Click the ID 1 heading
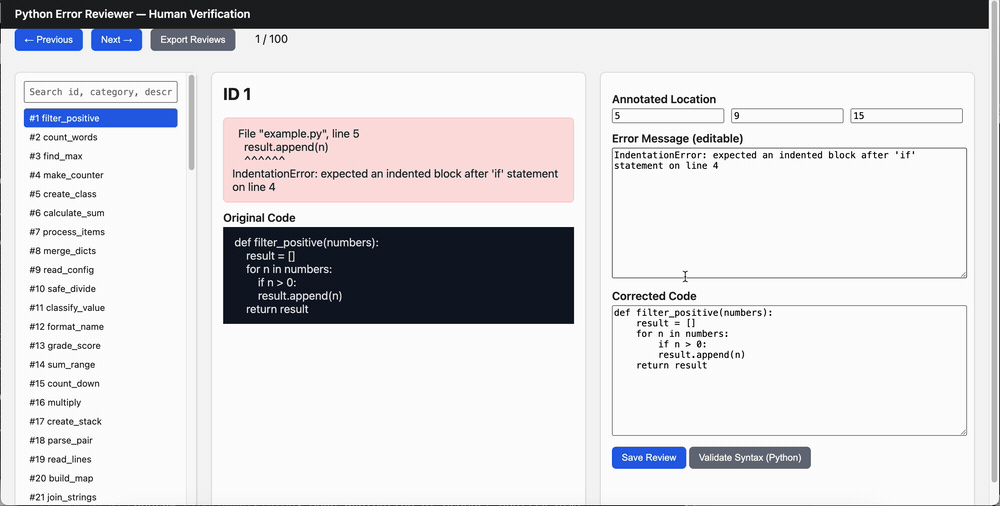The image size is (1000, 506). (x=237, y=94)
